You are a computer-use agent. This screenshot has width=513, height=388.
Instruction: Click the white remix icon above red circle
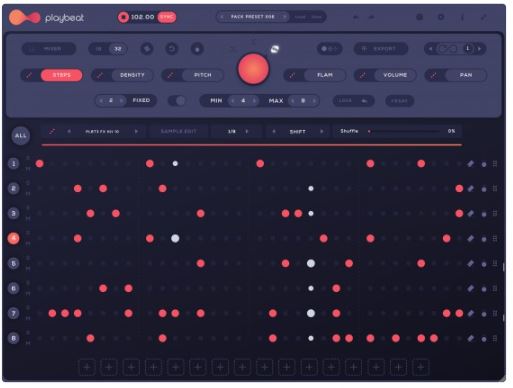[x=274, y=49]
